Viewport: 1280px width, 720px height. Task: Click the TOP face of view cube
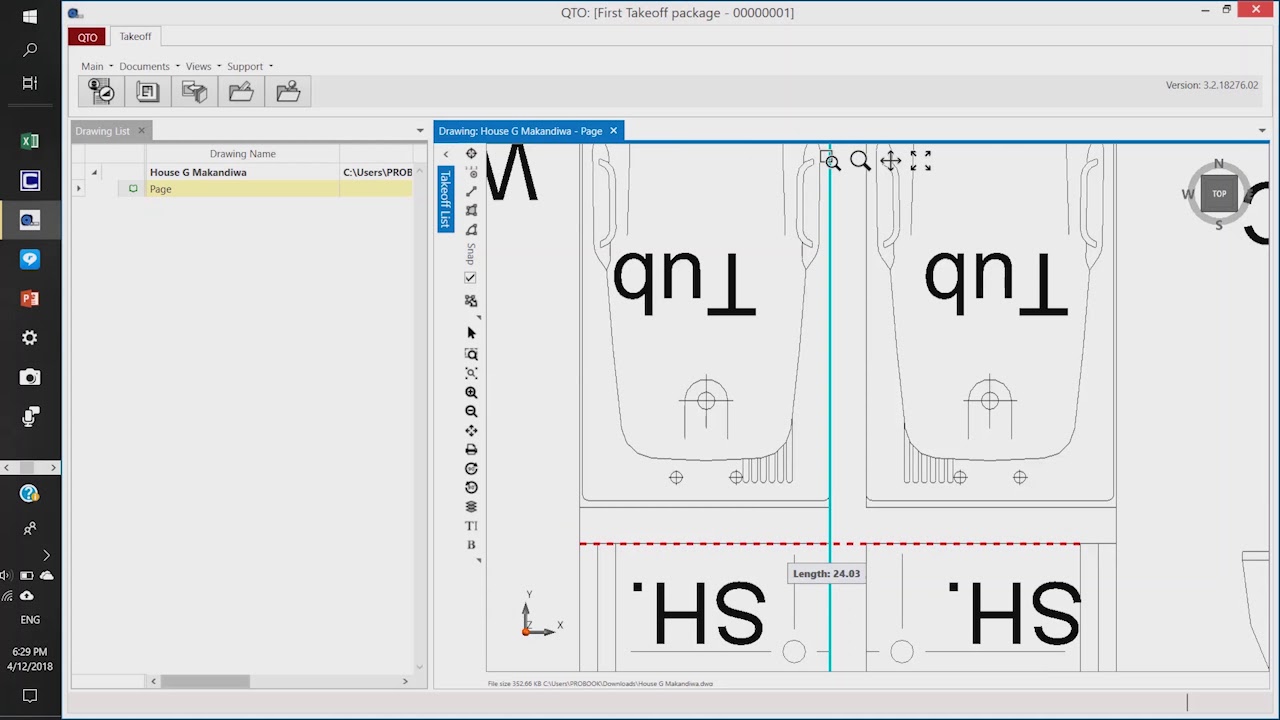[1219, 194]
